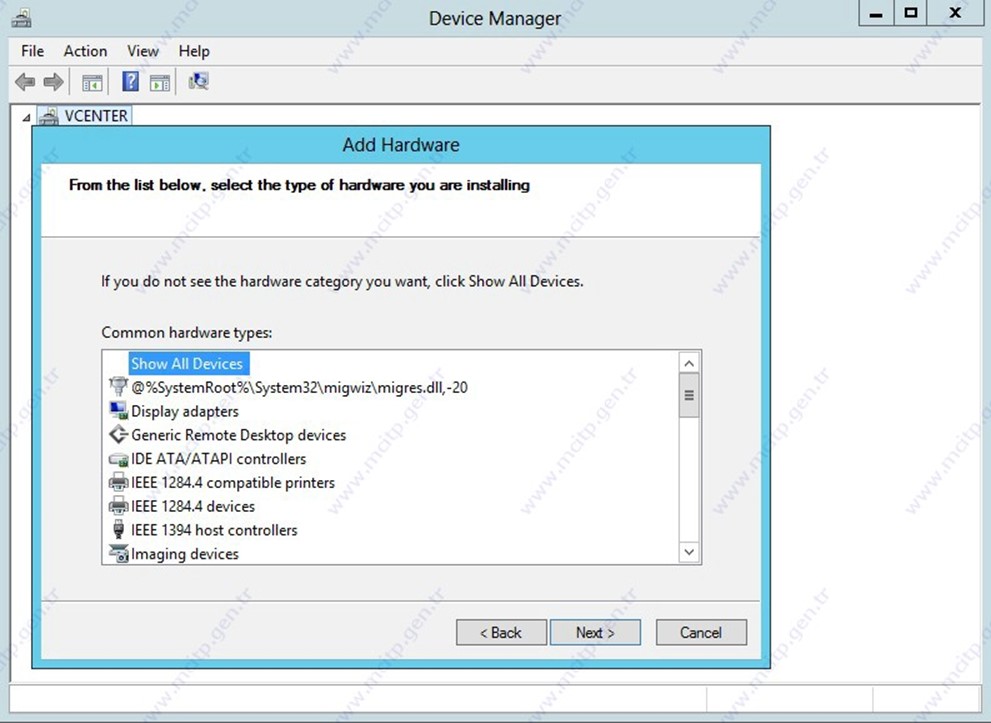
Task: Select Show All Devices in list
Action: (187, 363)
